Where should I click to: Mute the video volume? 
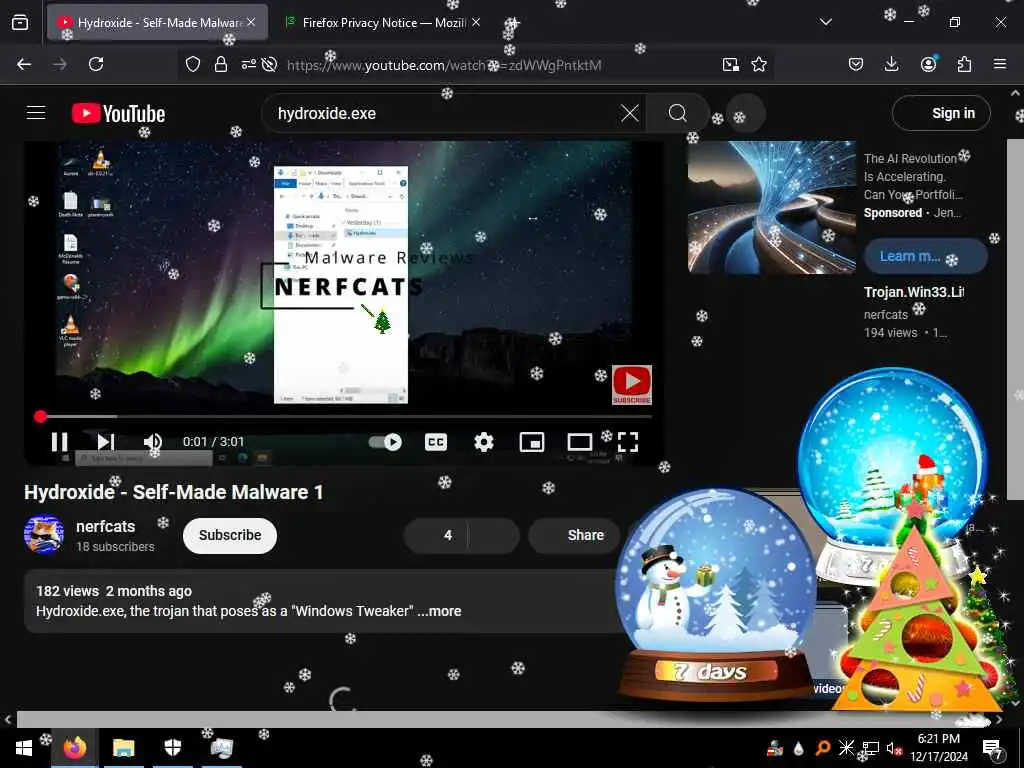(x=153, y=442)
